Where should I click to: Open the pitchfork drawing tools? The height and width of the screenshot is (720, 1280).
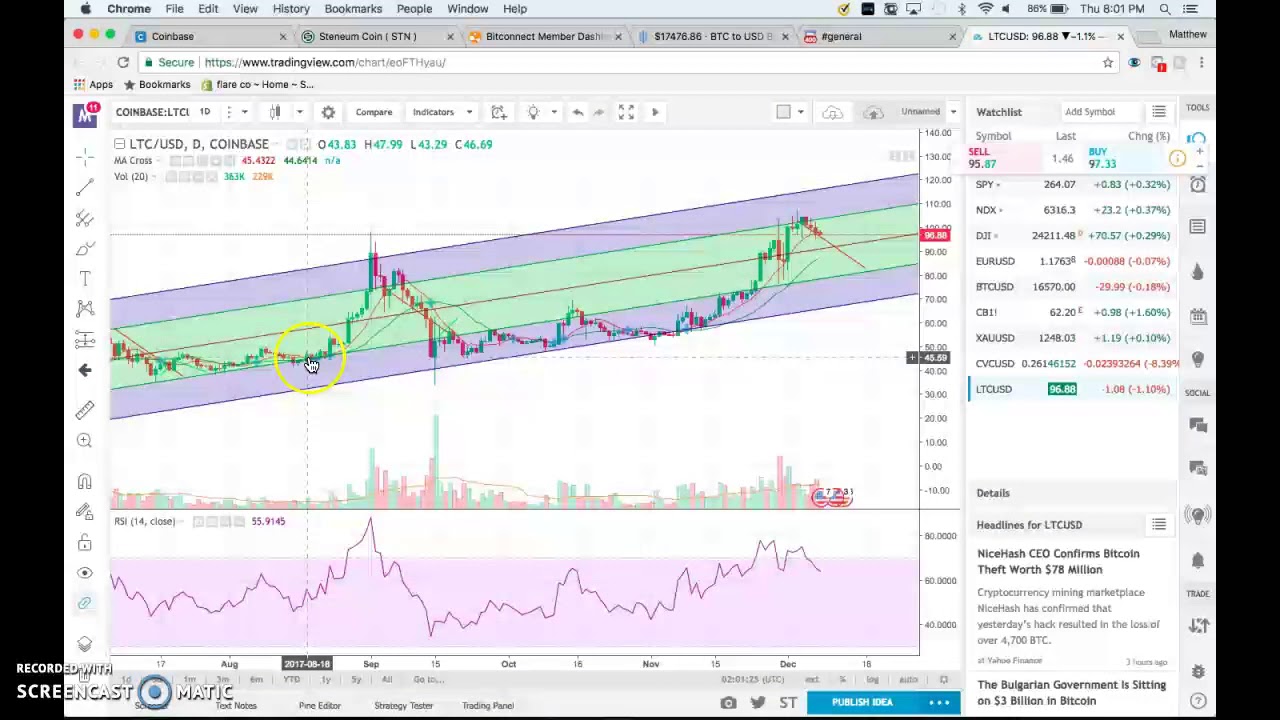click(85, 217)
